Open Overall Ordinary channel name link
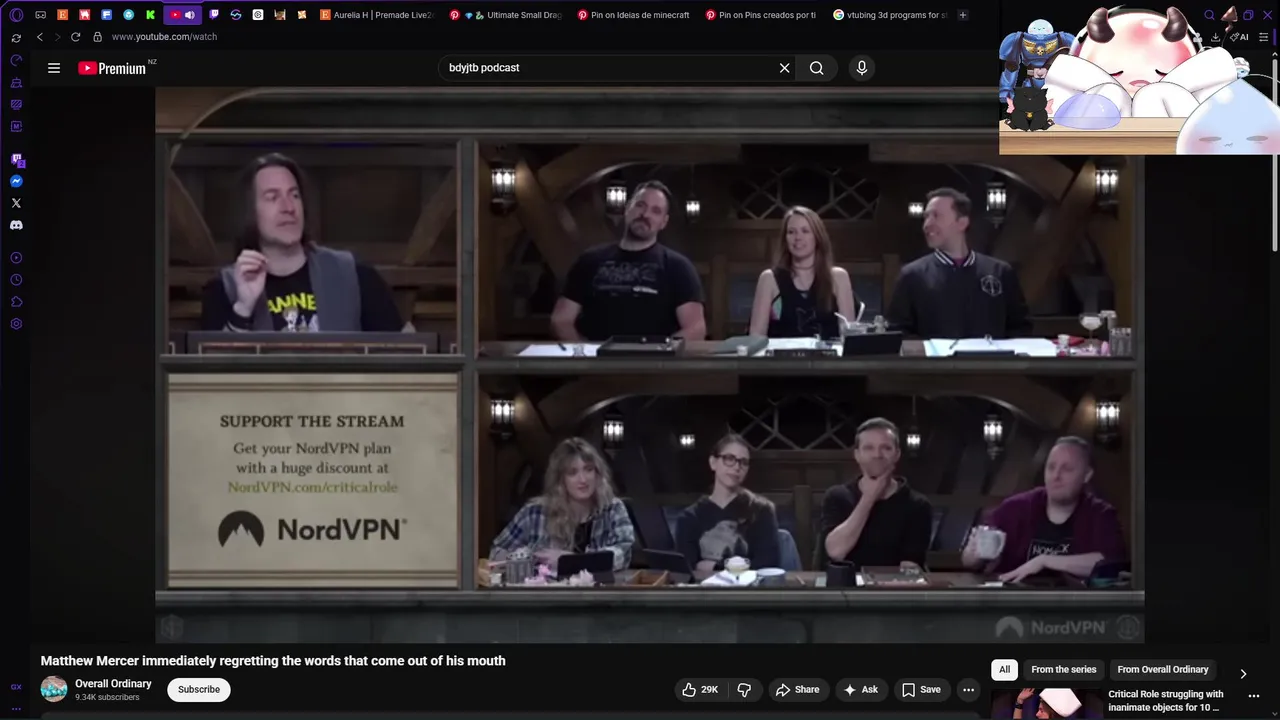Image resolution: width=1280 pixels, height=720 pixels. click(x=113, y=684)
